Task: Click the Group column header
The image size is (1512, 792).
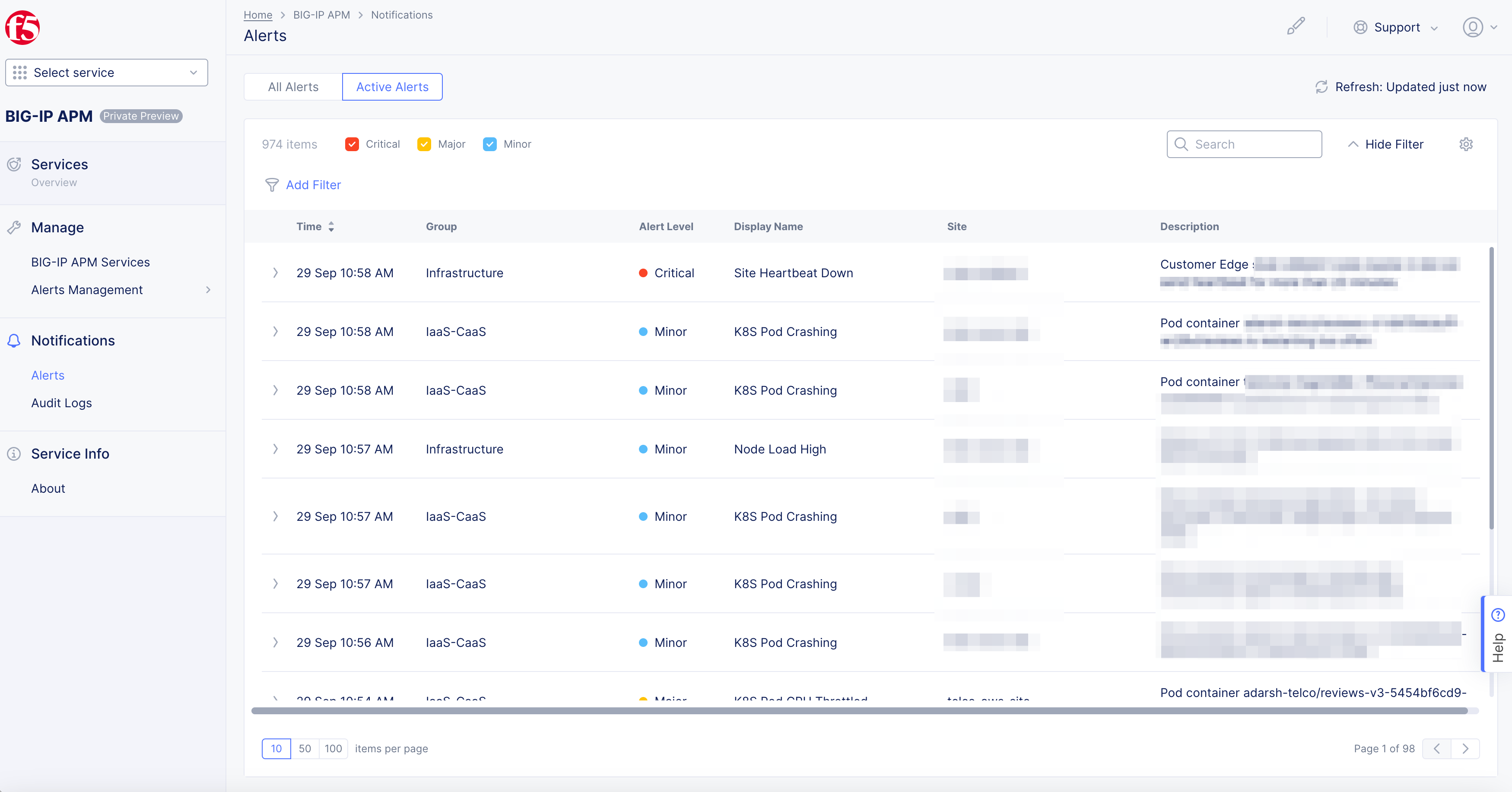Action: point(442,227)
